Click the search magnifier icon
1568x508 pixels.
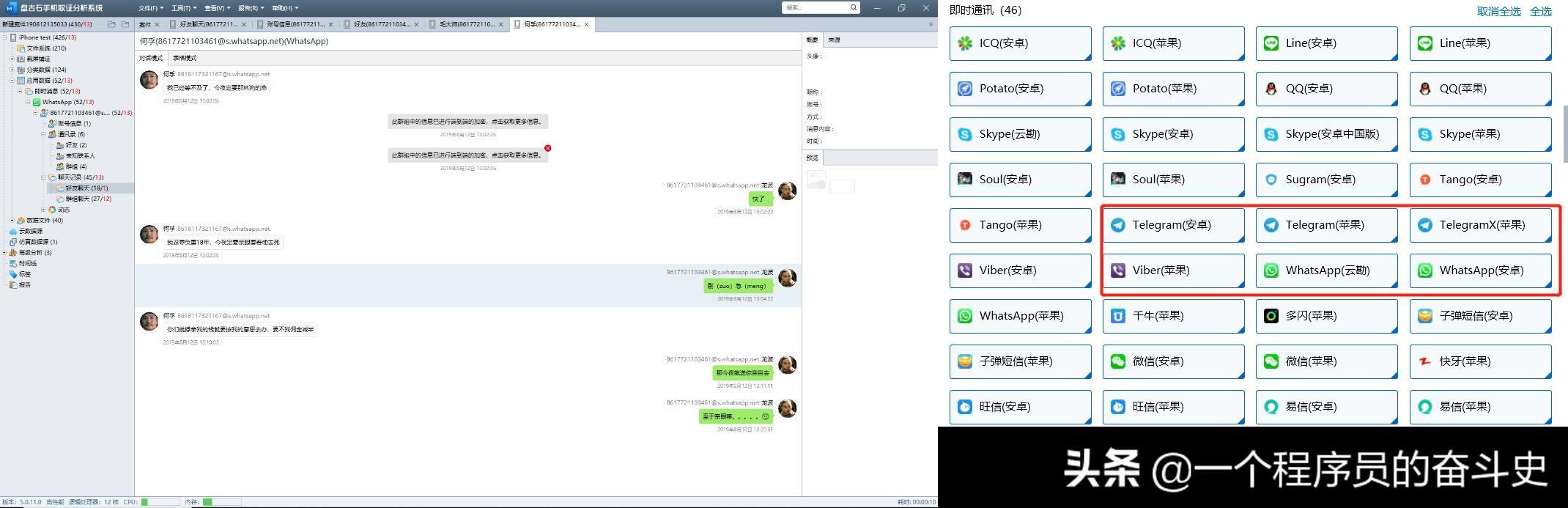[x=854, y=7]
